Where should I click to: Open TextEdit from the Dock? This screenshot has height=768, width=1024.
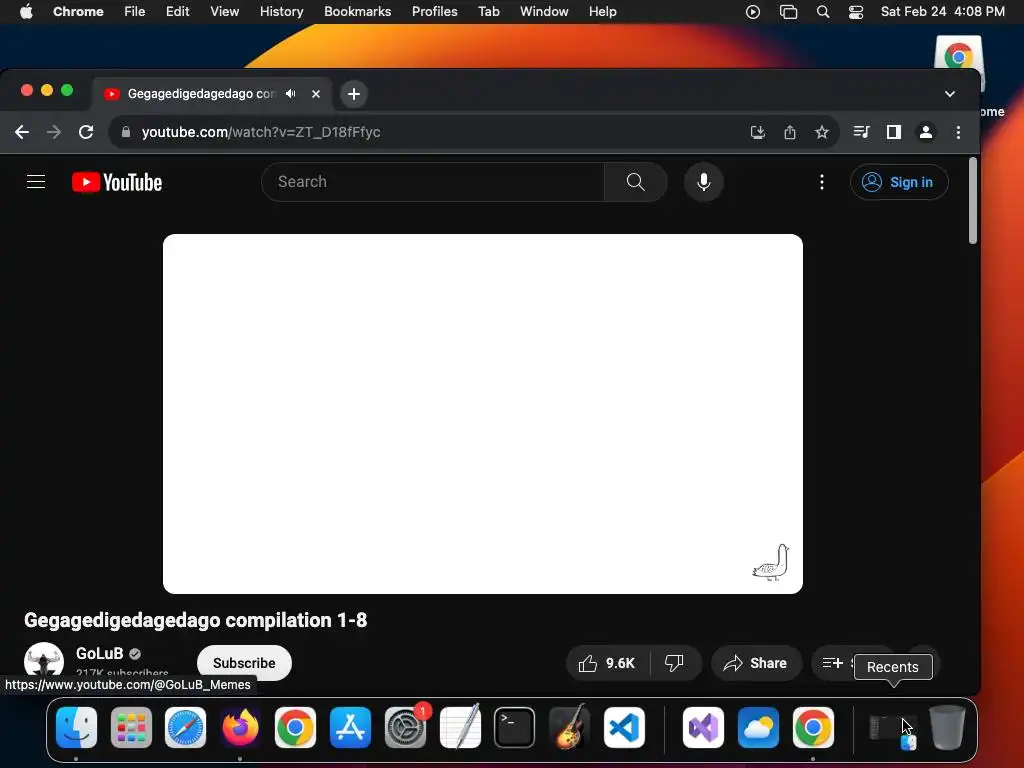click(x=460, y=727)
